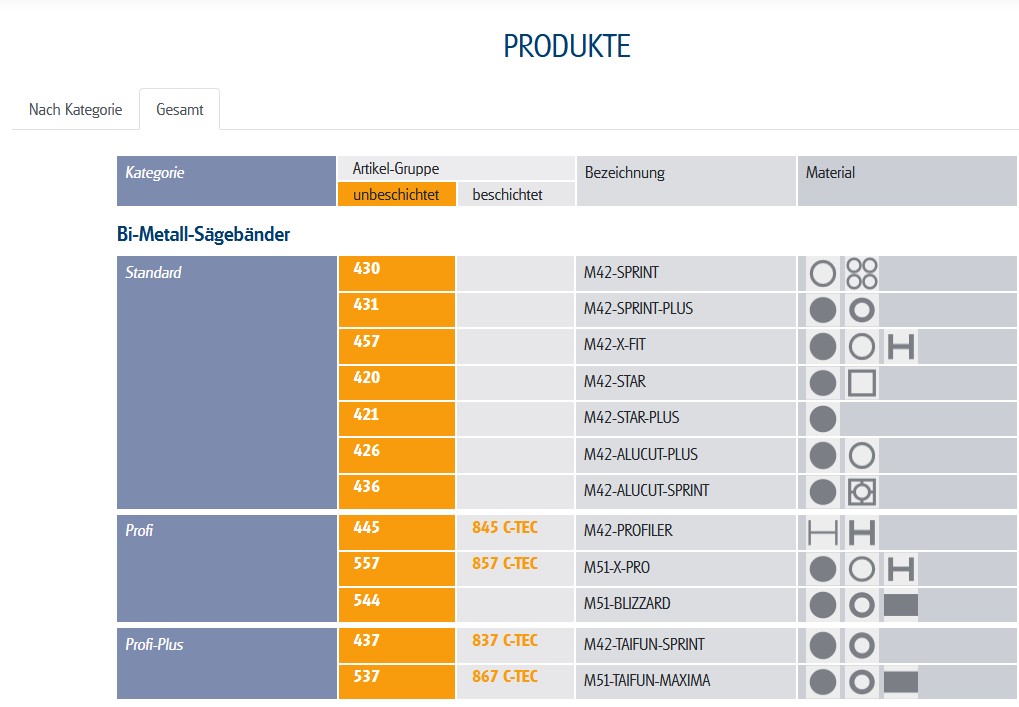Click the four-circles bundle icon for M42-SPRINT
This screenshot has width=1019, height=707.
(861, 272)
